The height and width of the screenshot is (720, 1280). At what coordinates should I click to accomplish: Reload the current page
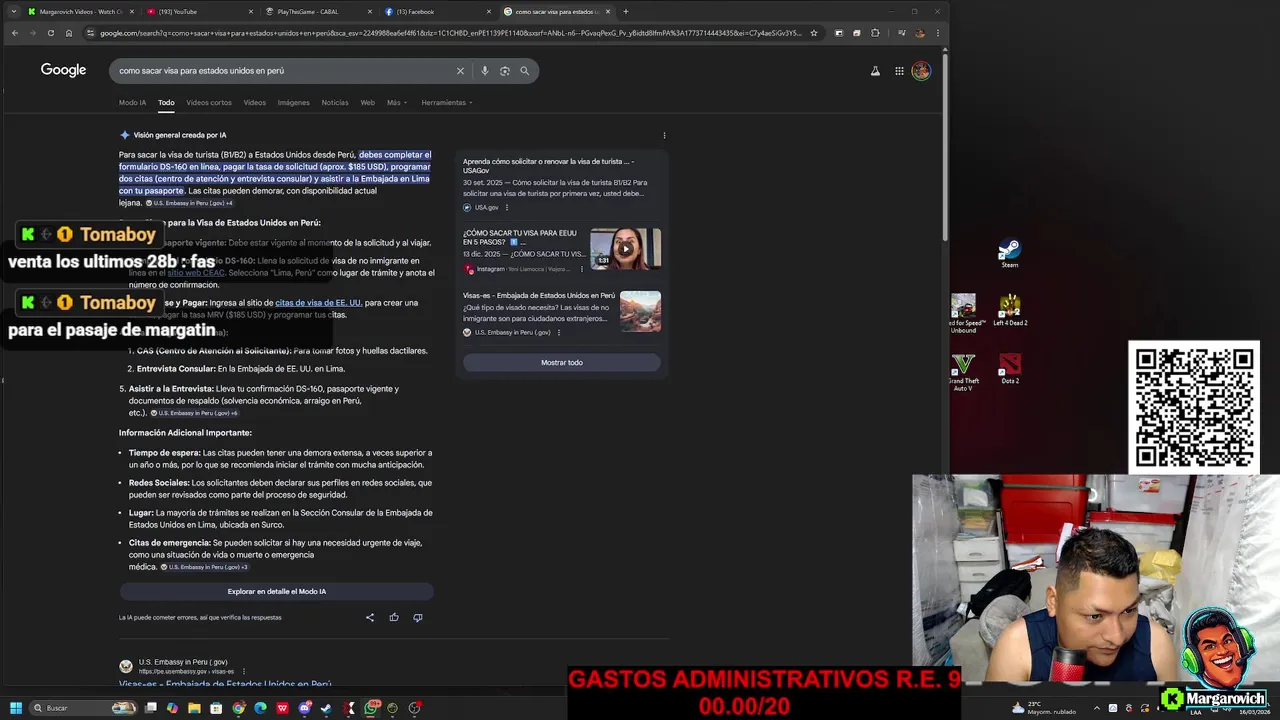click(50, 33)
